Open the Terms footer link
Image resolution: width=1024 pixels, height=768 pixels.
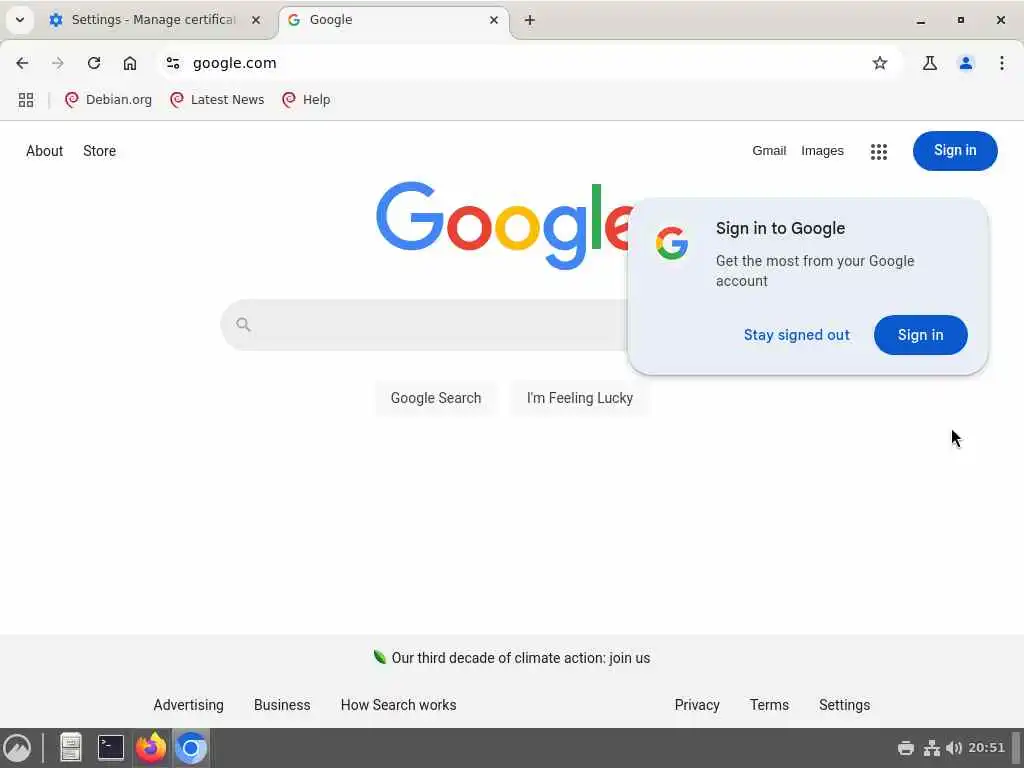click(769, 705)
